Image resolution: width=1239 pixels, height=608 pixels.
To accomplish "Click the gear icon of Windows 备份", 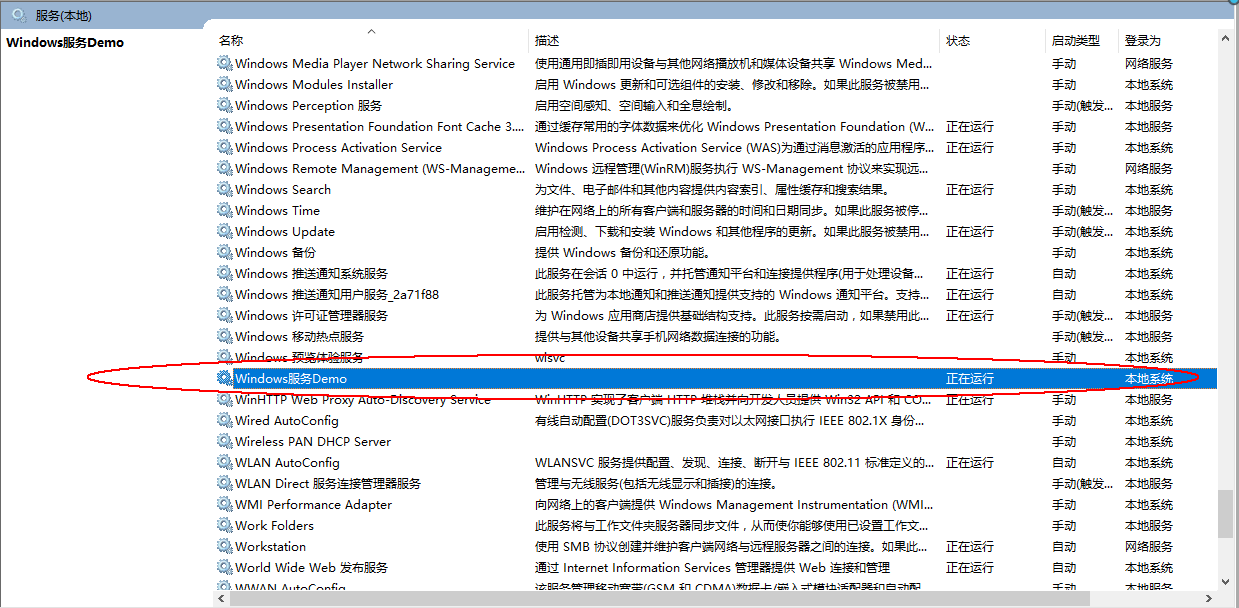I will [225, 252].
